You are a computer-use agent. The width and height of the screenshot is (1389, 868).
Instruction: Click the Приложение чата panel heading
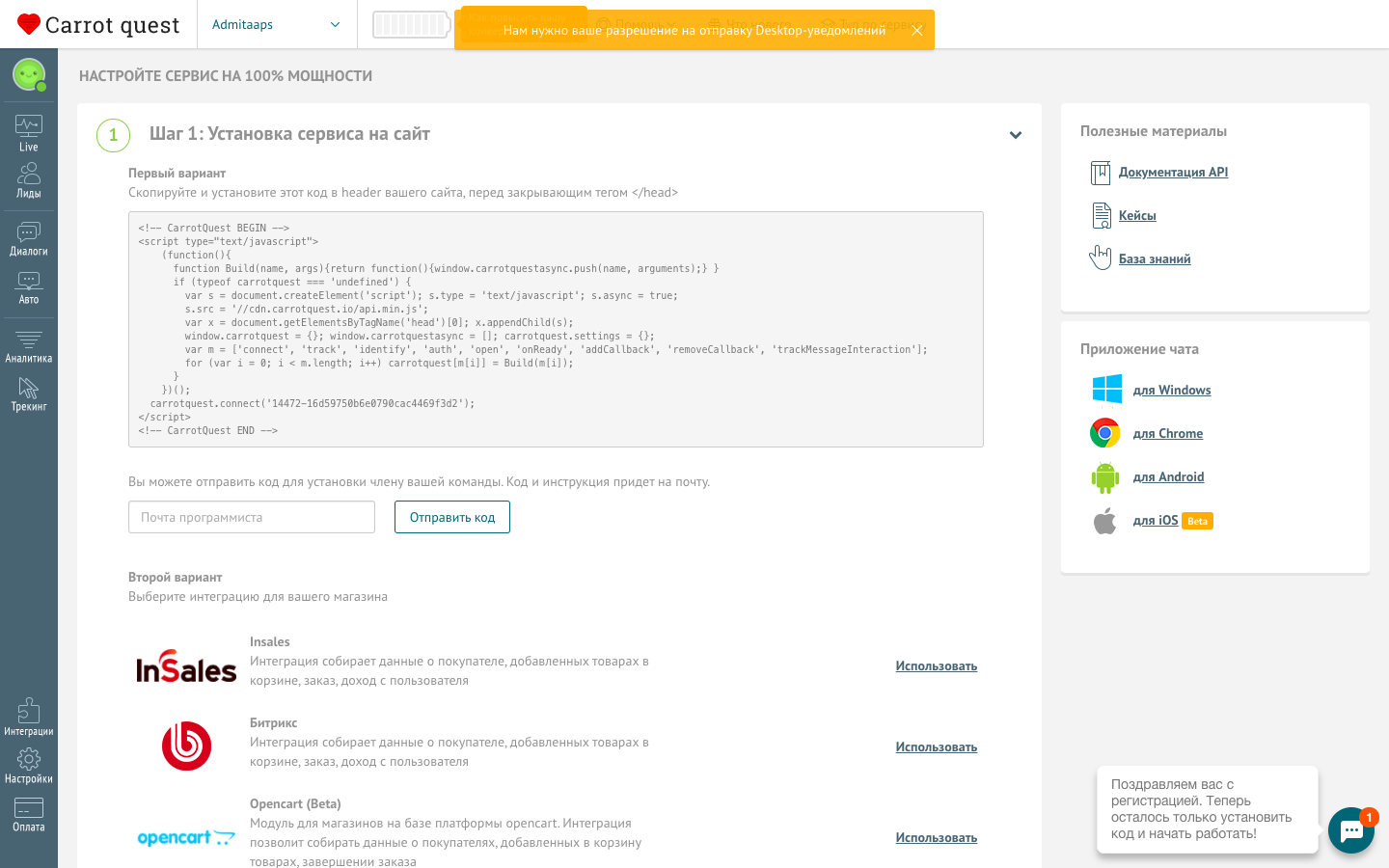pyautogui.click(x=1139, y=349)
